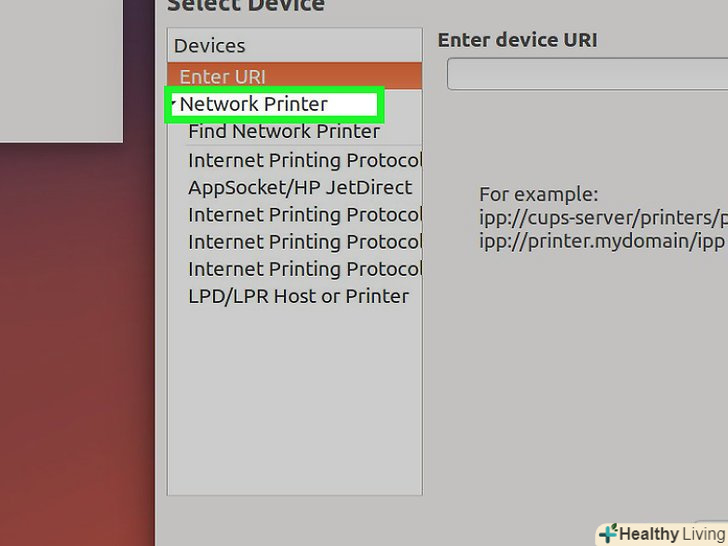The height and width of the screenshot is (546, 728).
Task: Click the Enter device URI label
Action: [x=517, y=40]
